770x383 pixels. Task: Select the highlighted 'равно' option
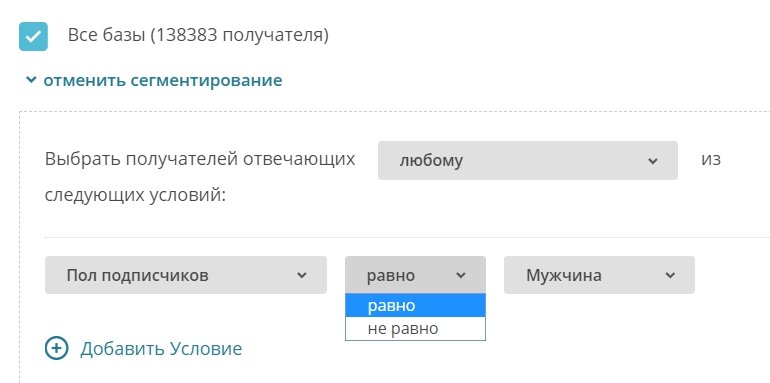tap(415, 305)
